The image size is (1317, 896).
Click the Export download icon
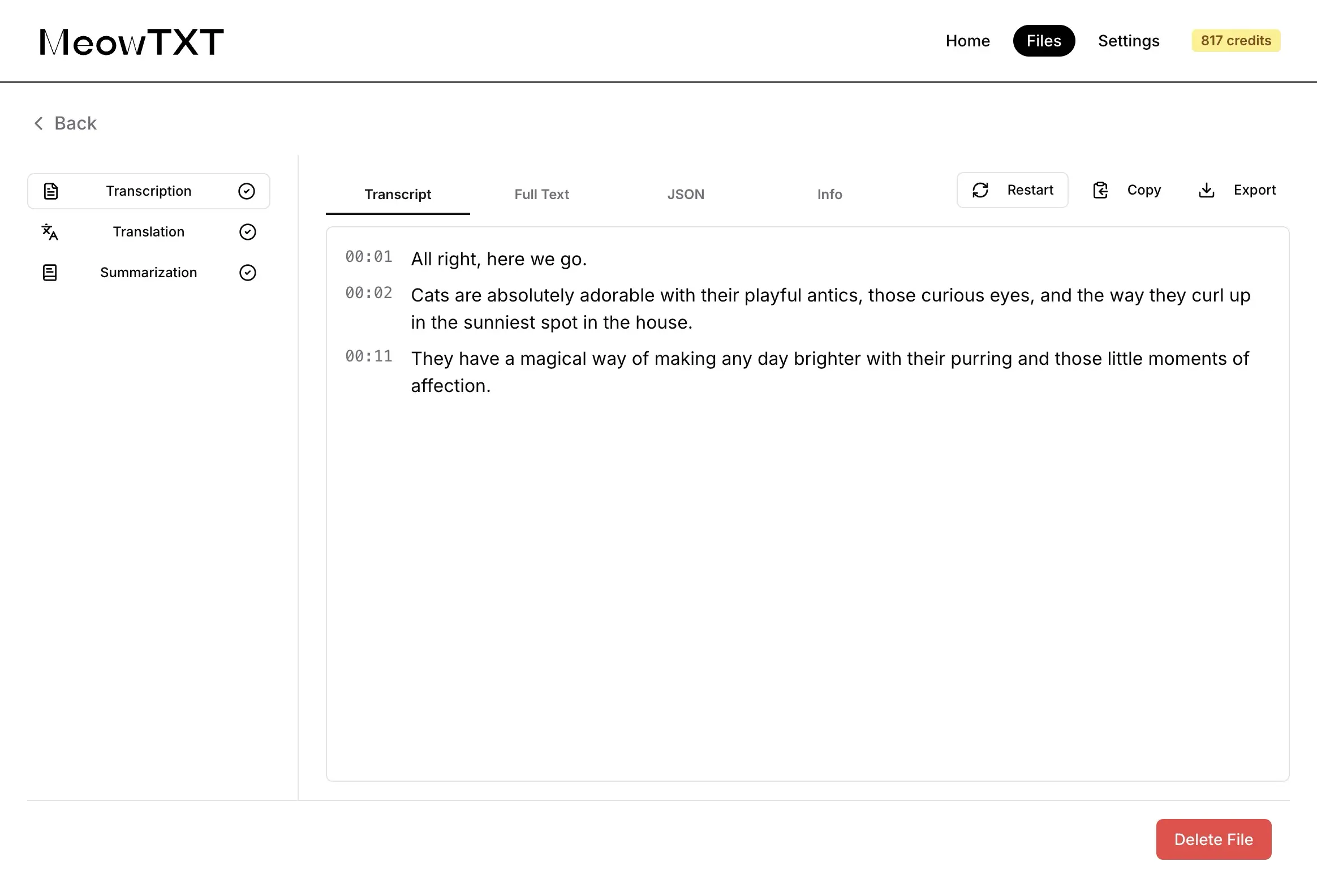pyautogui.click(x=1207, y=190)
